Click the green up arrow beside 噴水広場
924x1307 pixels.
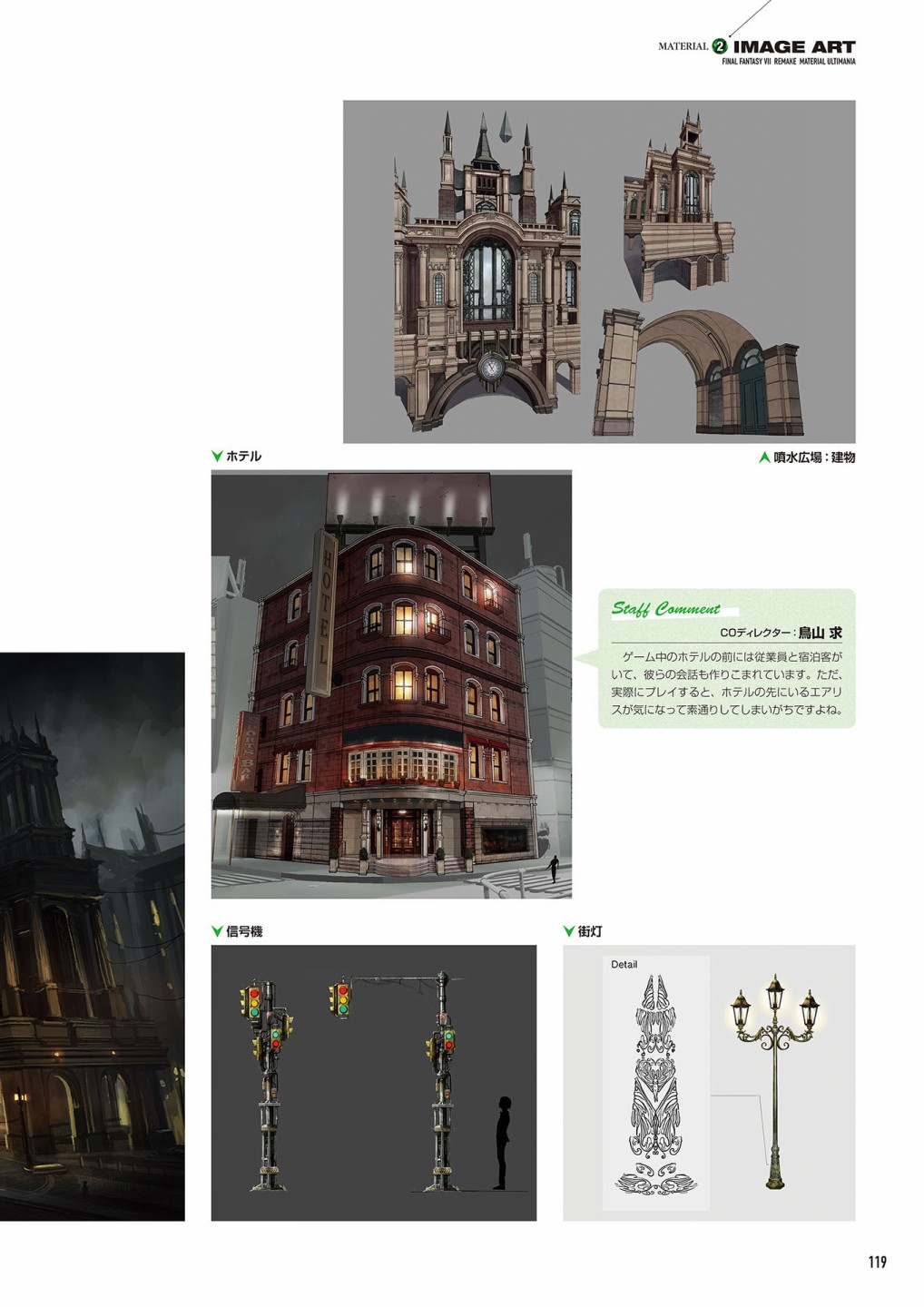coord(763,457)
